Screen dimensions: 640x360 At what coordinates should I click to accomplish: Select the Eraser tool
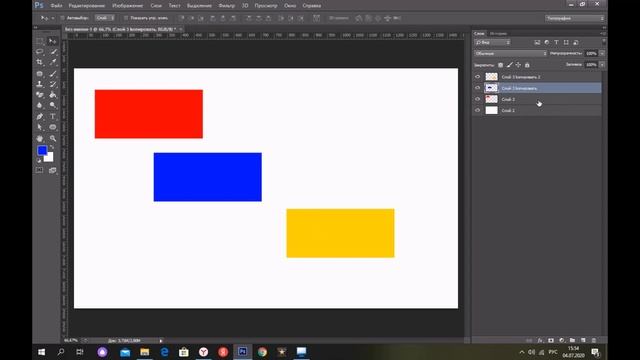[x=40, y=95]
